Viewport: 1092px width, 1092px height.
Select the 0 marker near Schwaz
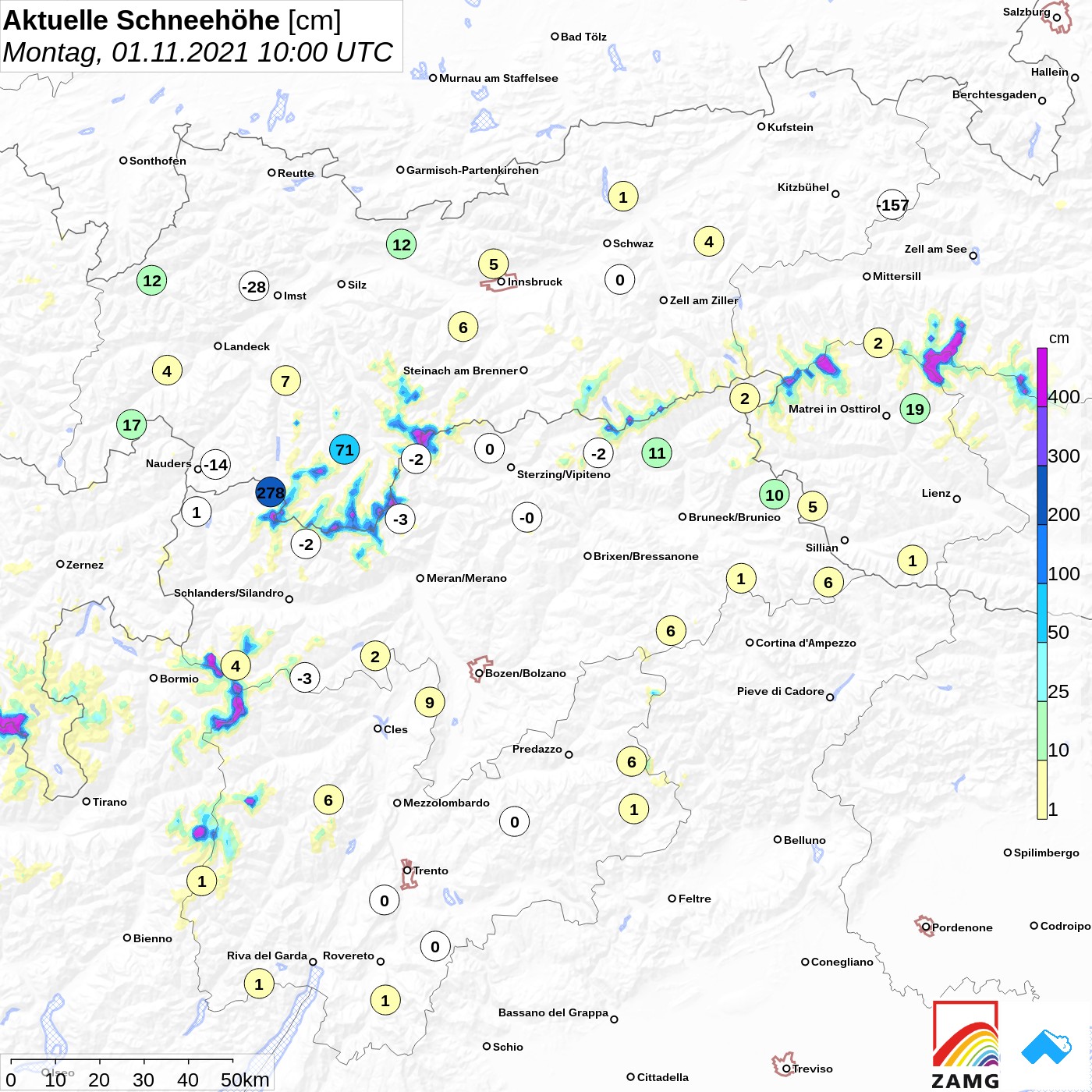coord(620,279)
